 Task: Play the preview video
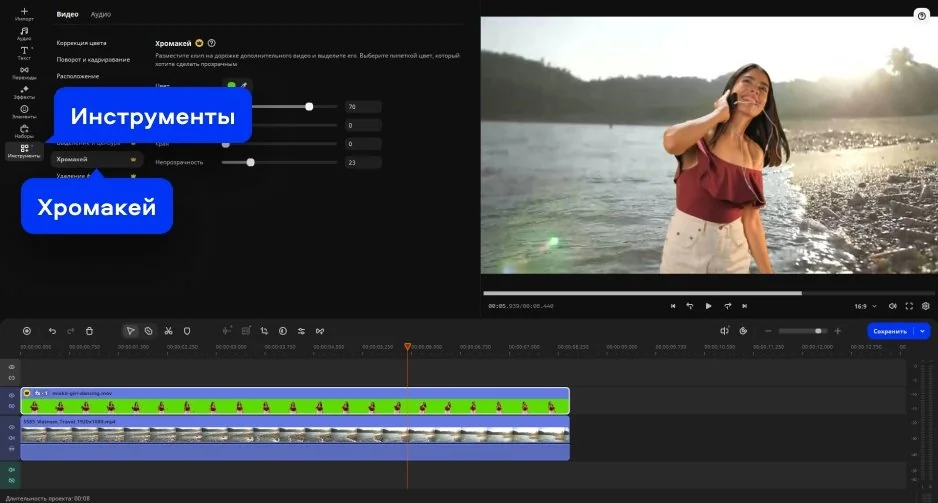tap(708, 306)
